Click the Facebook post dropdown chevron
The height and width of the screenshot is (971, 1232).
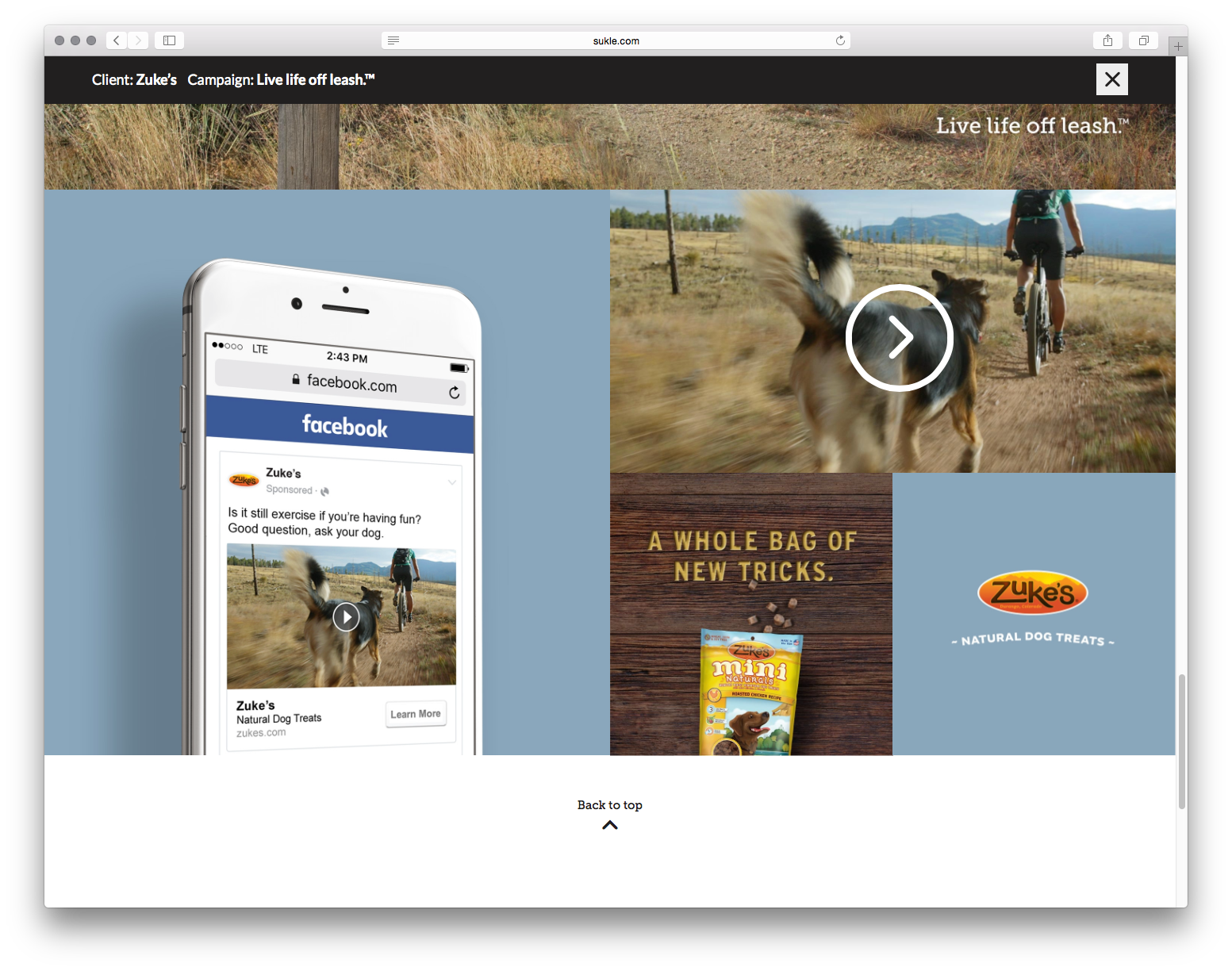click(452, 482)
